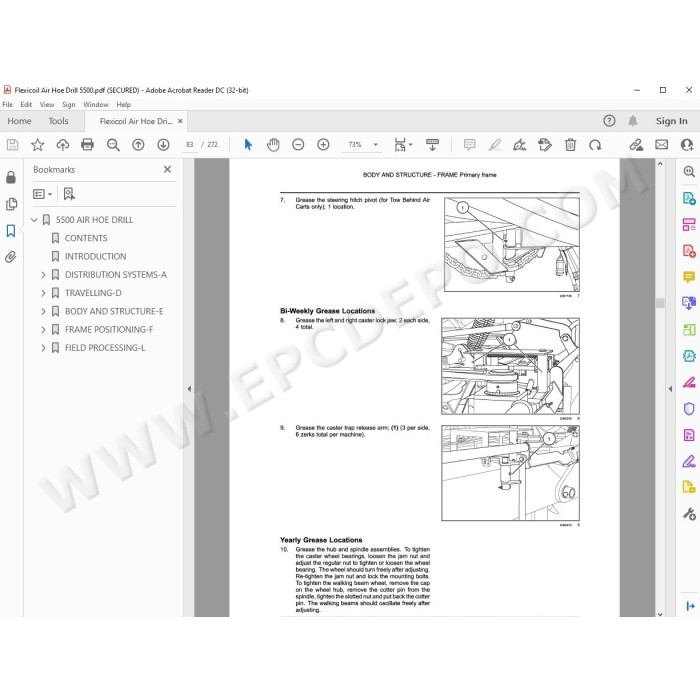Click the page number field
Screen dimensions: 700x700
click(x=190, y=145)
